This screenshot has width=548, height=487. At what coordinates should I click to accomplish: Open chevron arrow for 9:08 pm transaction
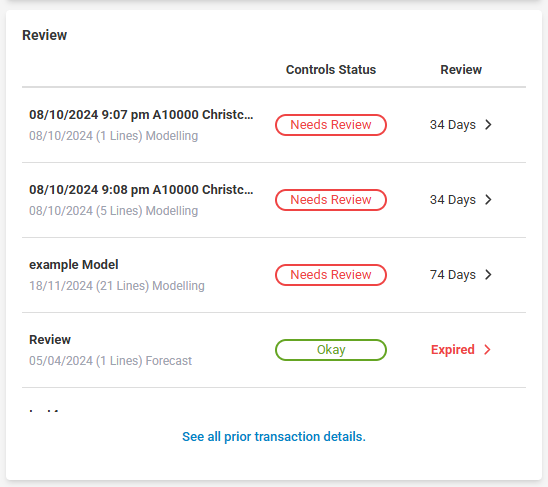coord(488,200)
